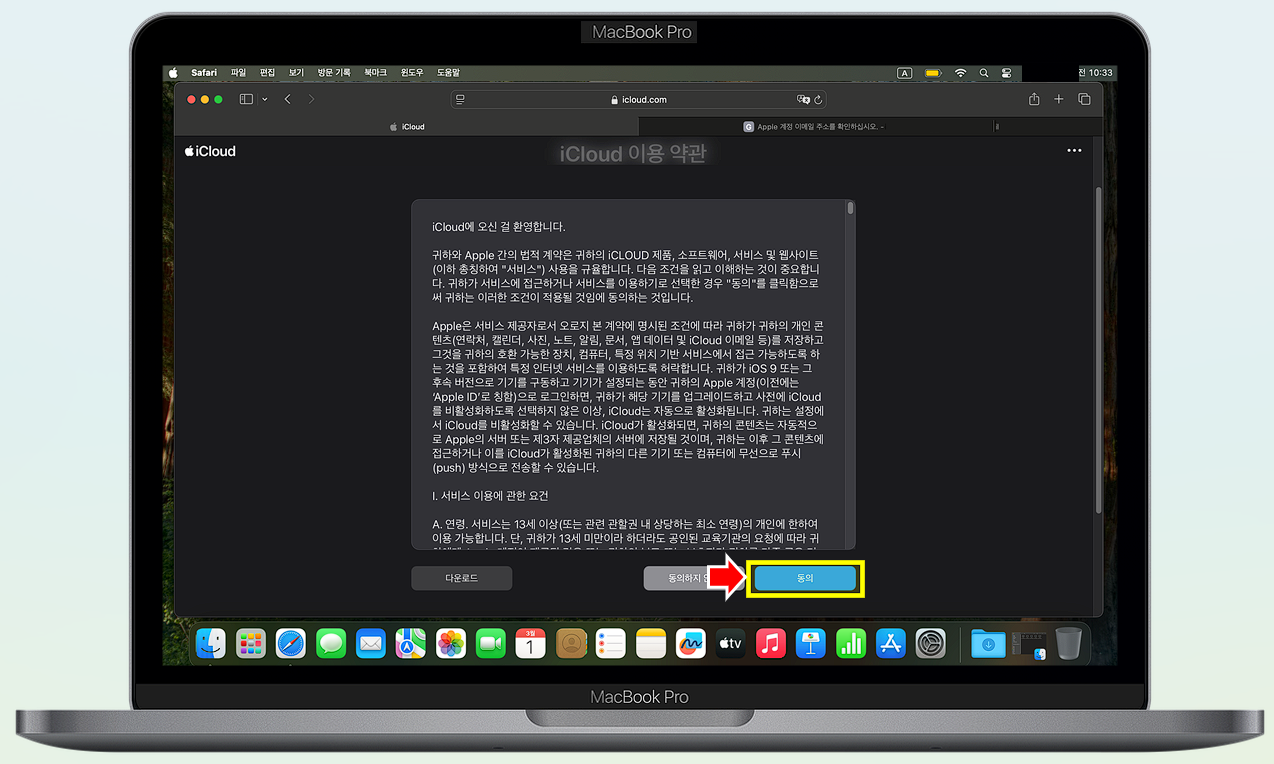The image size is (1274, 764).
Task: Go back to previous page
Action: click(x=288, y=99)
